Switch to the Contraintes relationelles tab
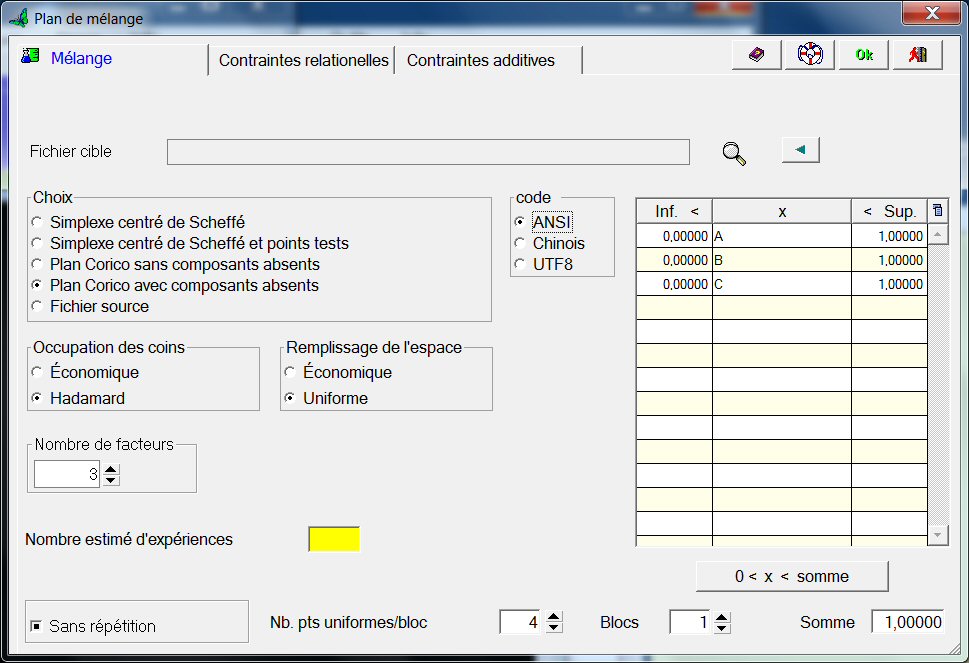 [303, 60]
